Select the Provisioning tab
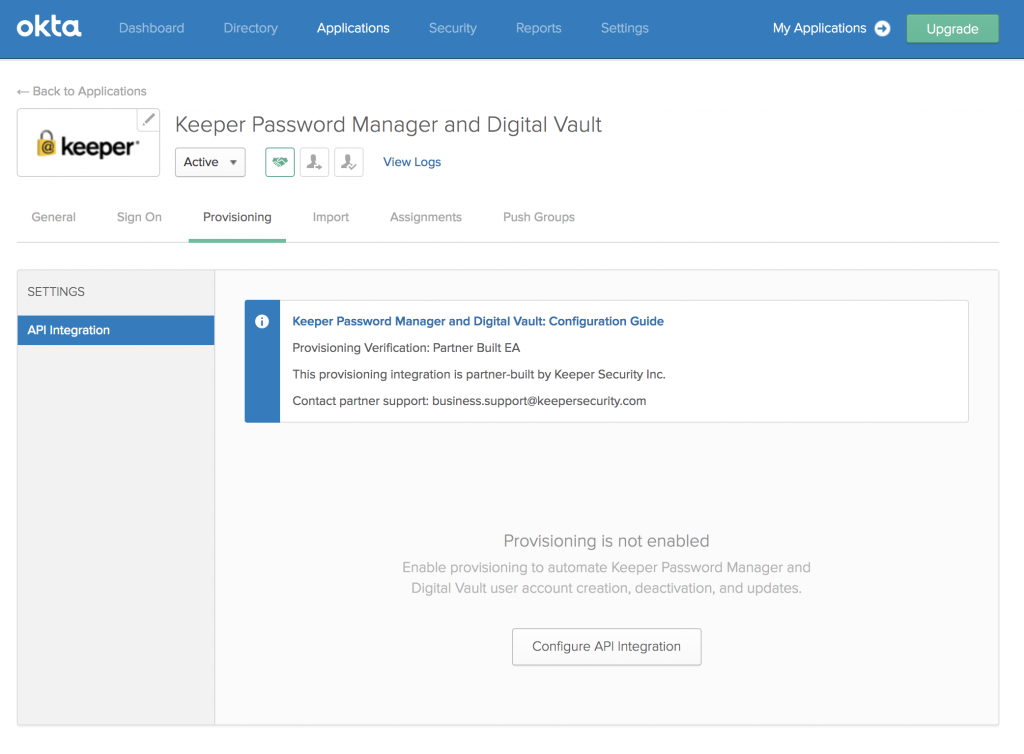Image resolution: width=1024 pixels, height=754 pixels. pyautogui.click(x=237, y=217)
